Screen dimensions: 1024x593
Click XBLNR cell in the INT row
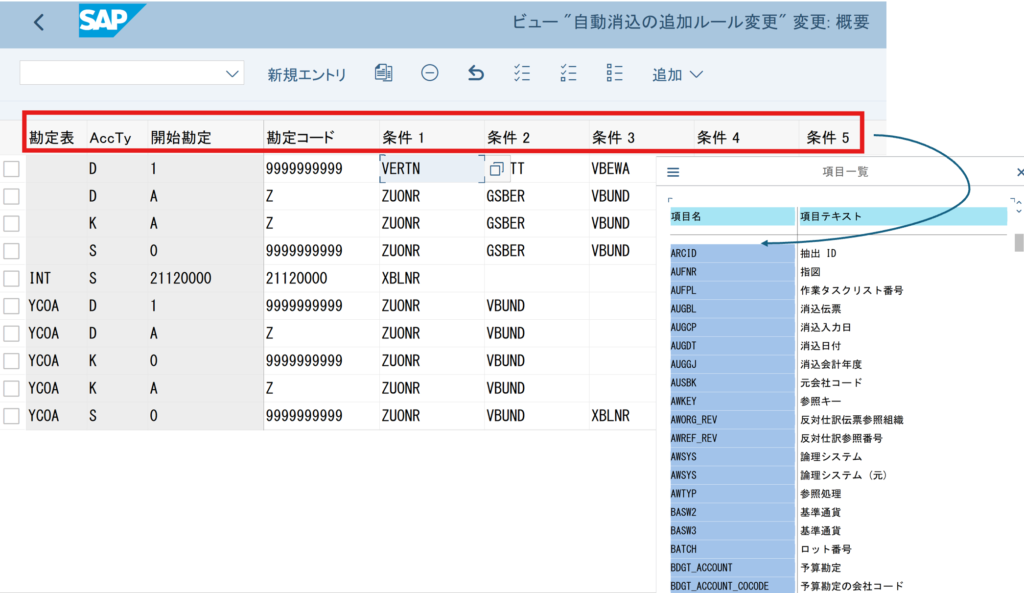click(x=400, y=279)
